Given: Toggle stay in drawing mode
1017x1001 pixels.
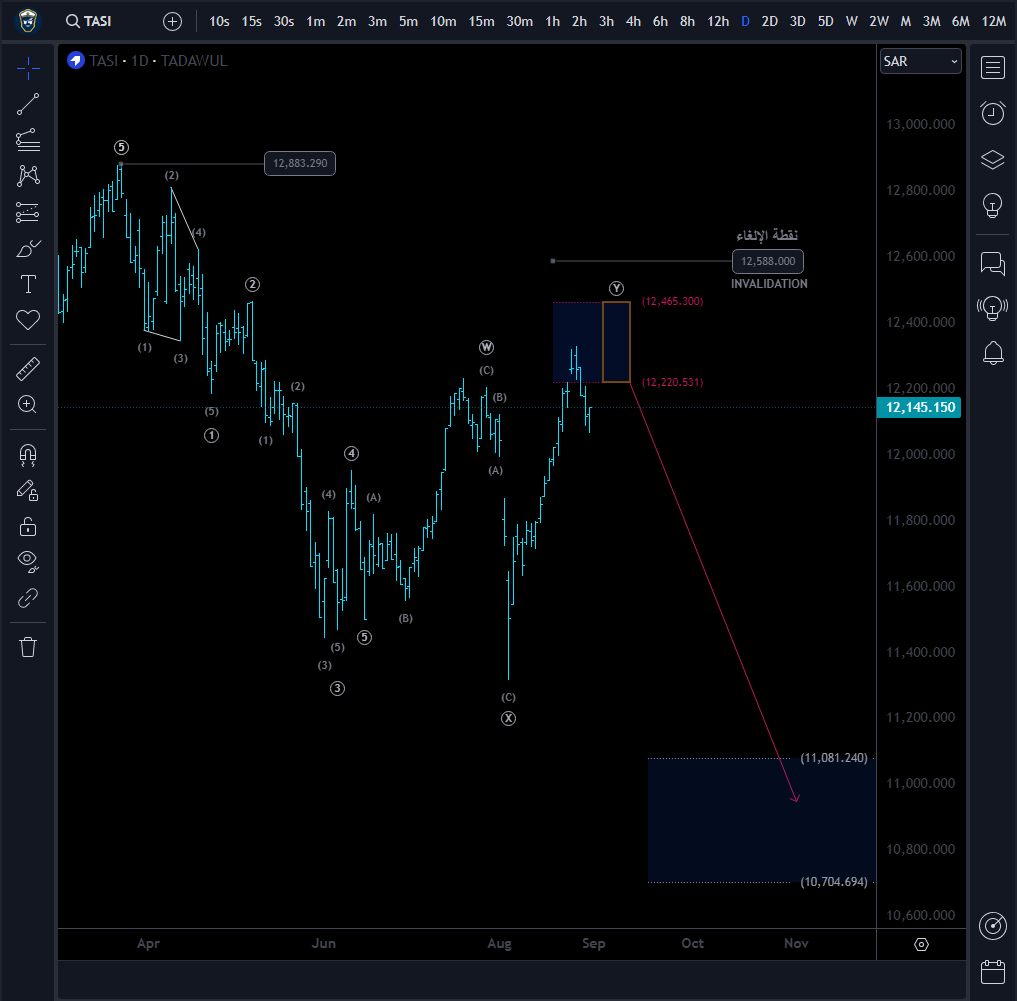Looking at the screenshot, I should coord(28,490).
